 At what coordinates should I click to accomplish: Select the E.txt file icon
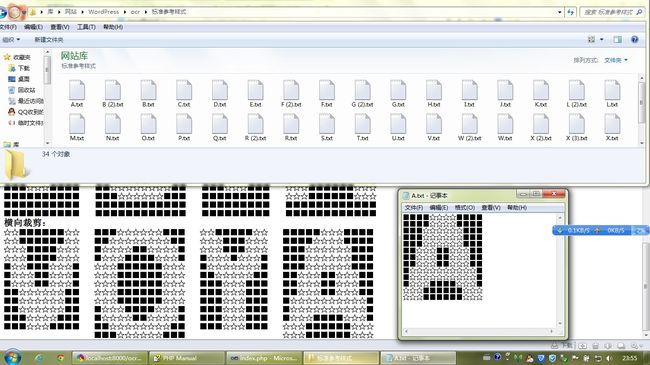coord(255,90)
